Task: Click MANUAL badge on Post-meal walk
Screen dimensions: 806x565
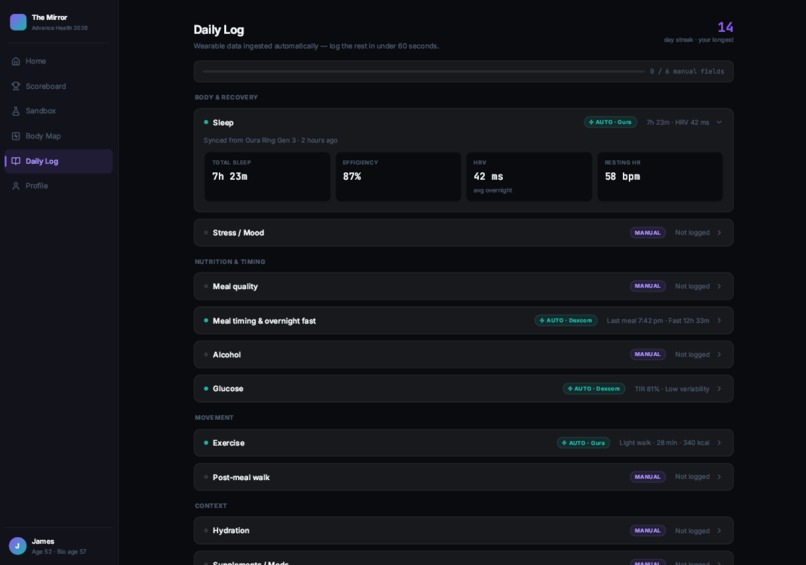Action: pos(647,477)
